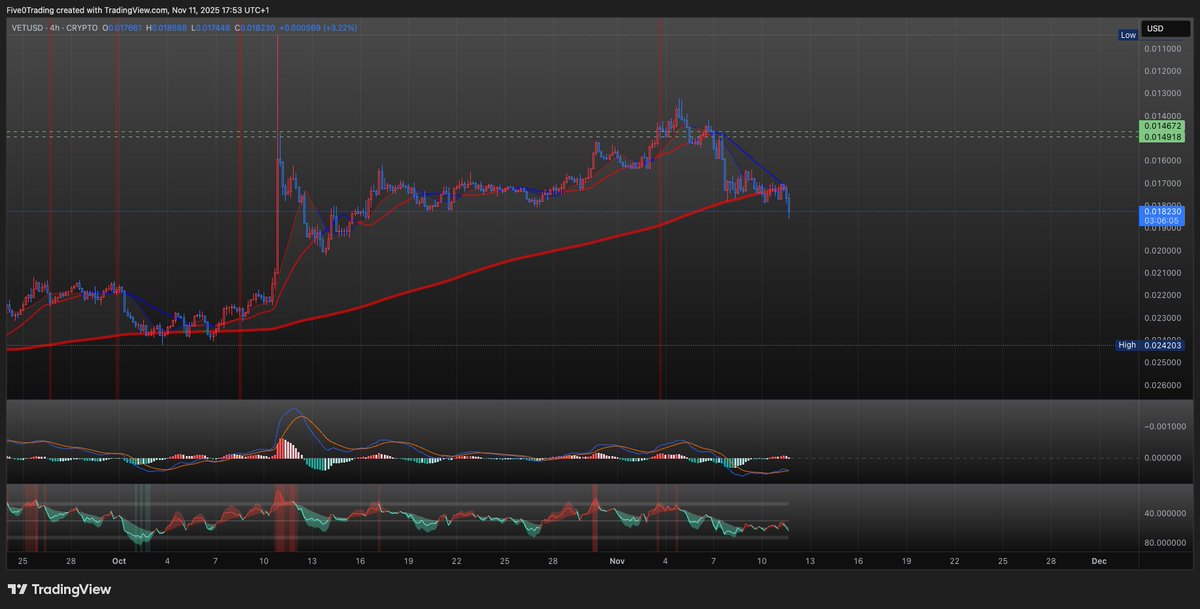Screen dimensions: 1200x609
Task: Click Oct on the date axis
Action: 119,561
